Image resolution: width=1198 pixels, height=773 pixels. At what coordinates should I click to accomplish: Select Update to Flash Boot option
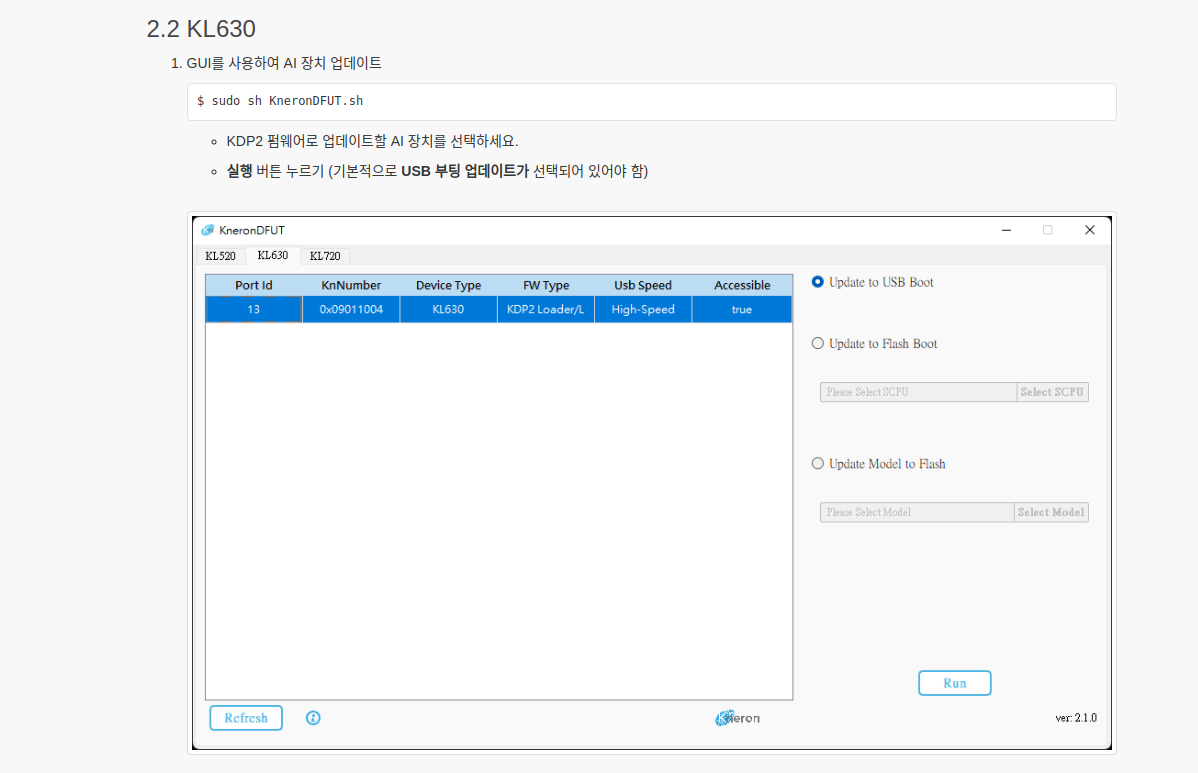818,344
